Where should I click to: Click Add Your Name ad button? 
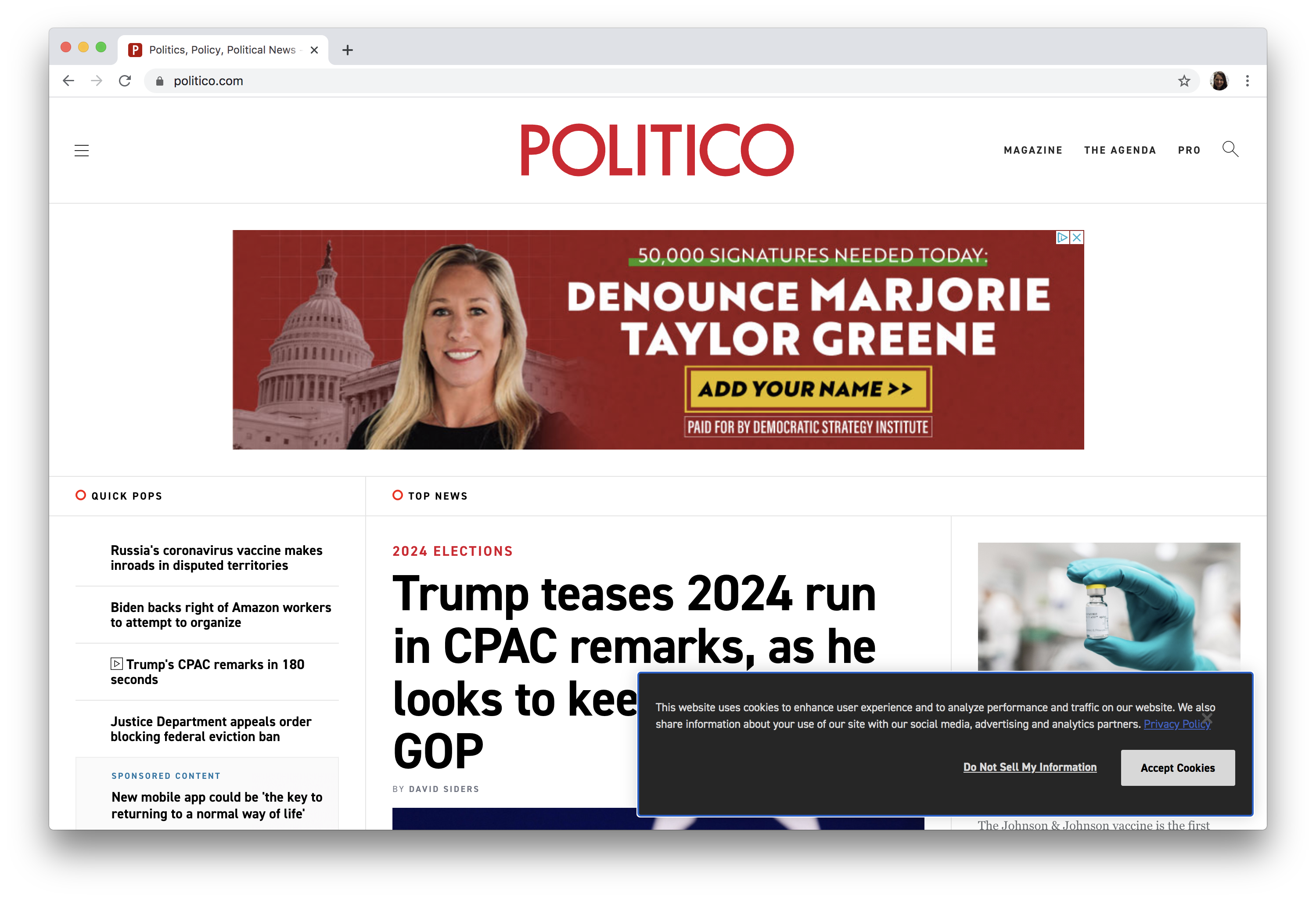[x=808, y=389]
